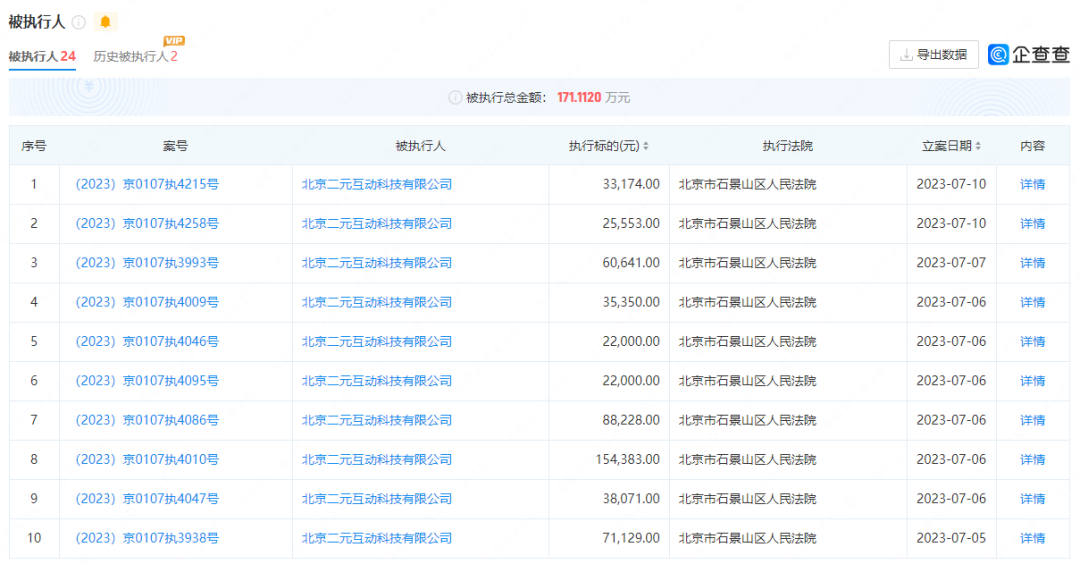Select the amount 88,228.00

[631, 420]
